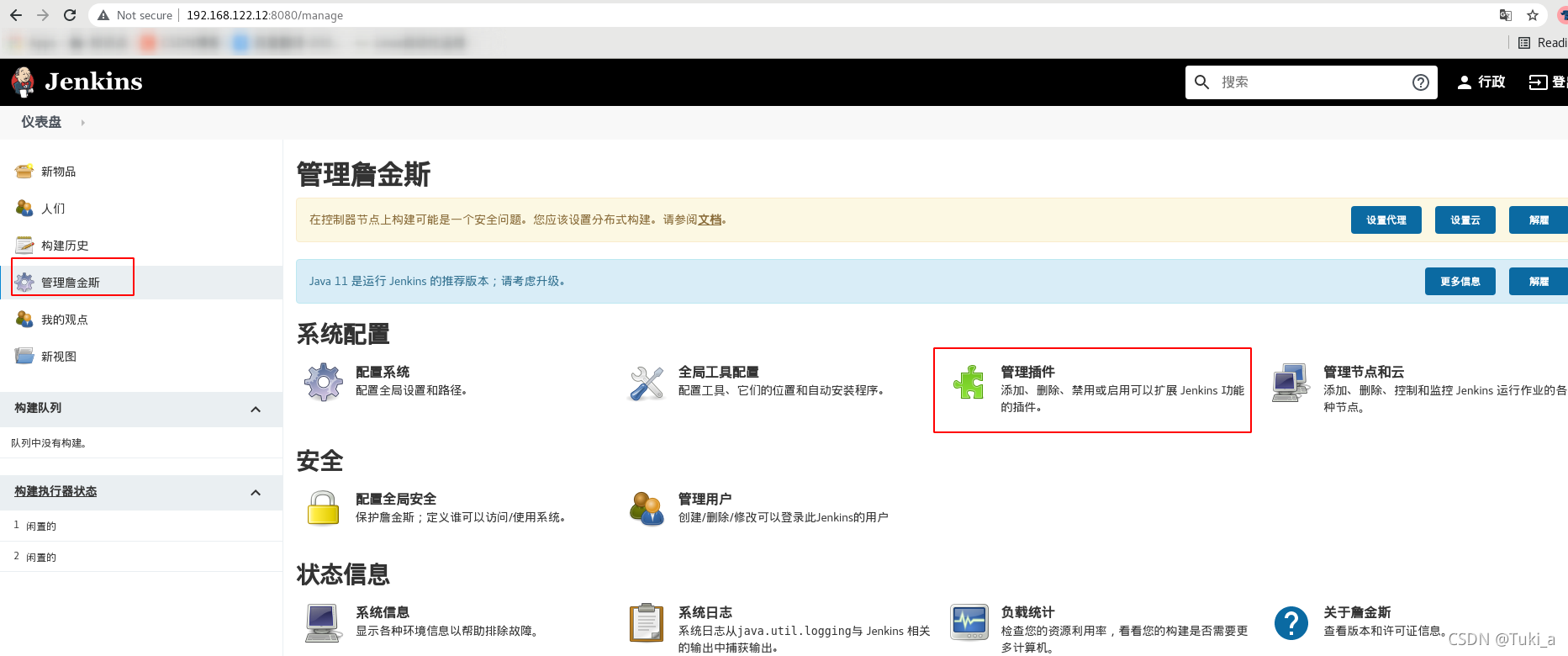Collapse the 构建队列 panel chevron
The width and height of the screenshot is (1568, 656).
point(256,410)
